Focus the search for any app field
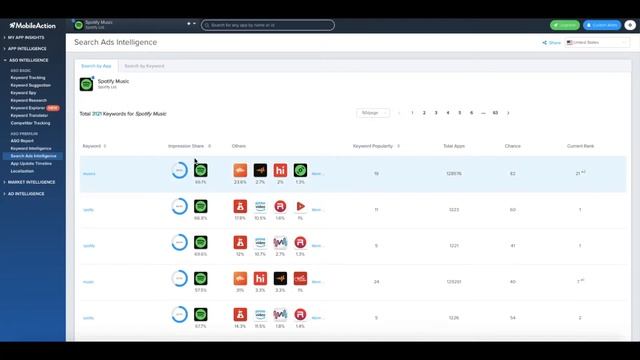Screen dimensions: 640x360 point(268,25)
